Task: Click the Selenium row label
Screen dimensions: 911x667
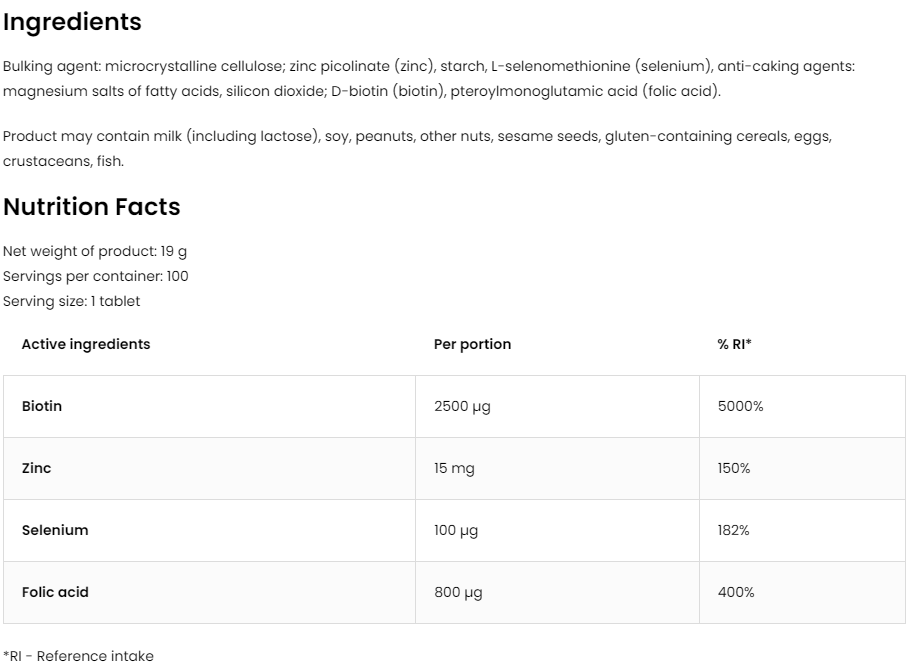Action: [x=55, y=530]
